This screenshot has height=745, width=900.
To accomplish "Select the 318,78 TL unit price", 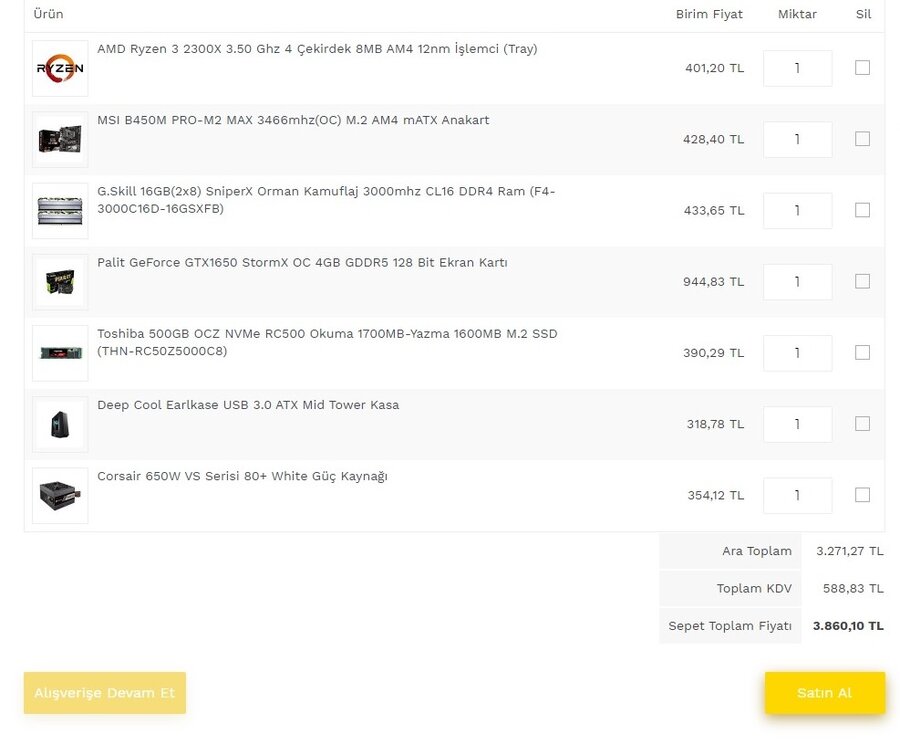I will (715, 424).
